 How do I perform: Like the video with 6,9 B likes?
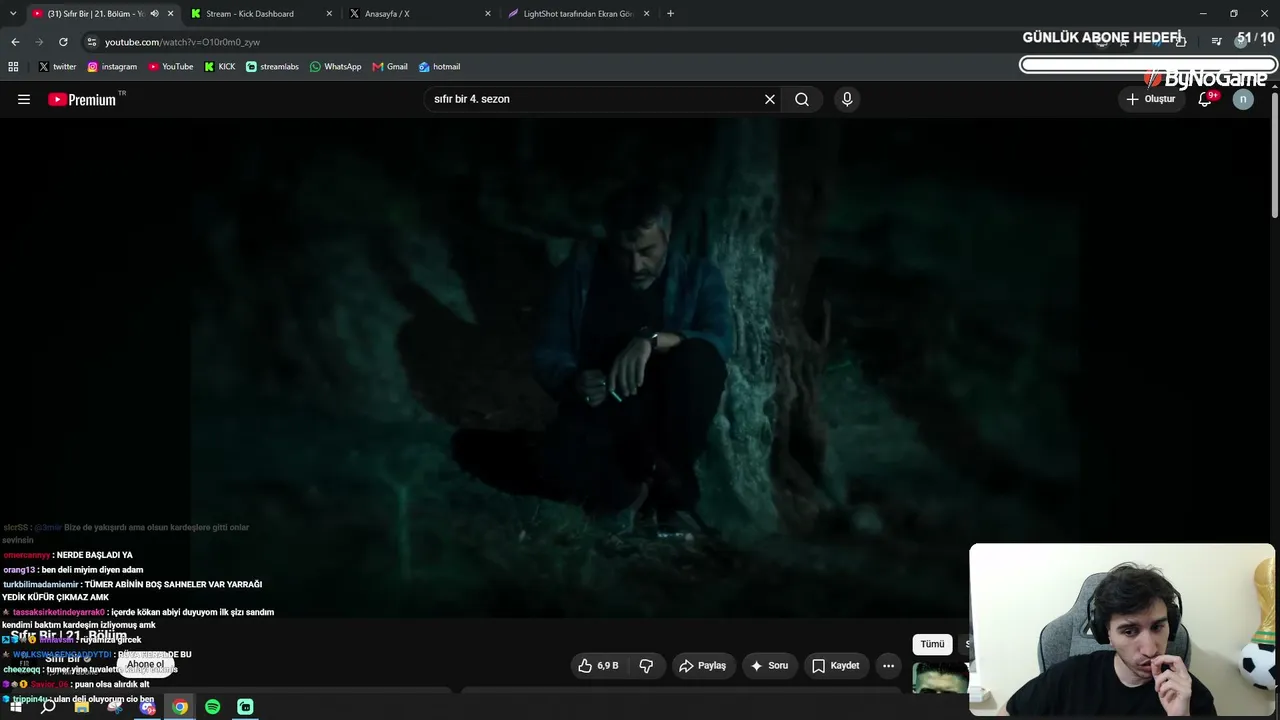point(598,665)
